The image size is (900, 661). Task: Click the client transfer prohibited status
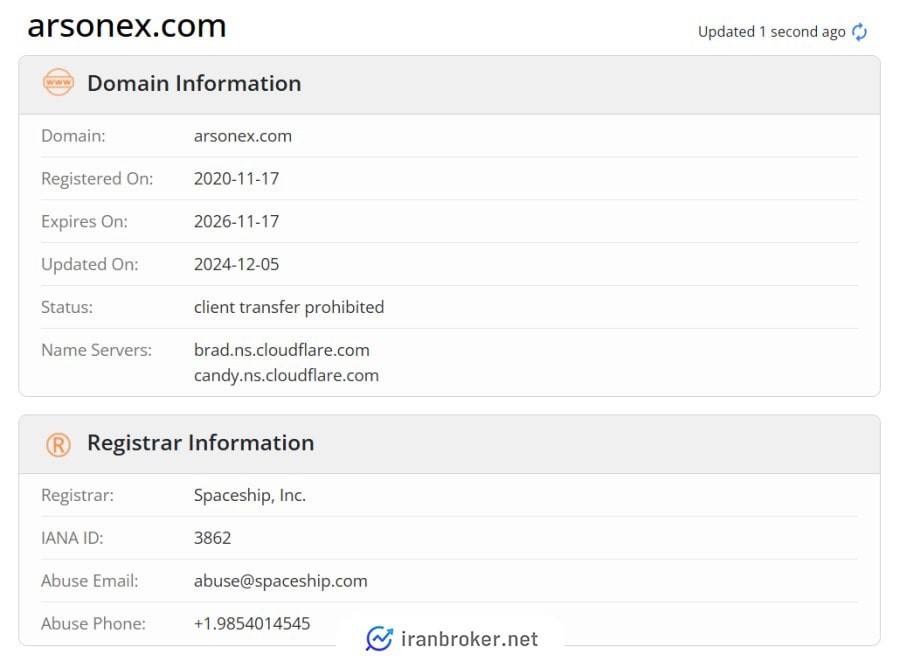click(289, 307)
